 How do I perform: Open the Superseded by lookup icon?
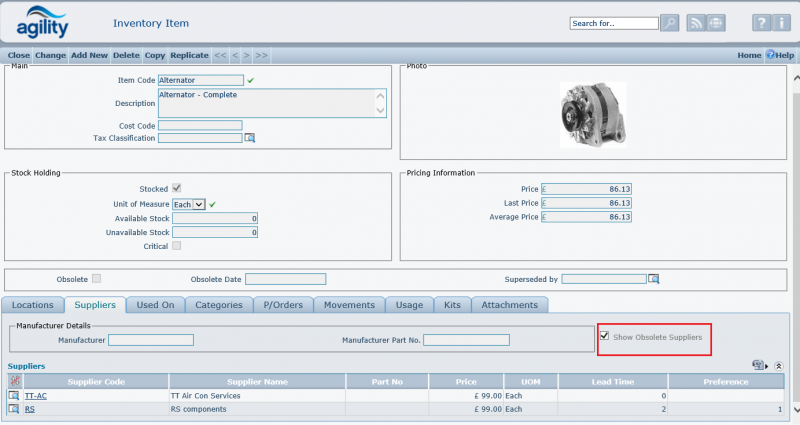pos(654,279)
